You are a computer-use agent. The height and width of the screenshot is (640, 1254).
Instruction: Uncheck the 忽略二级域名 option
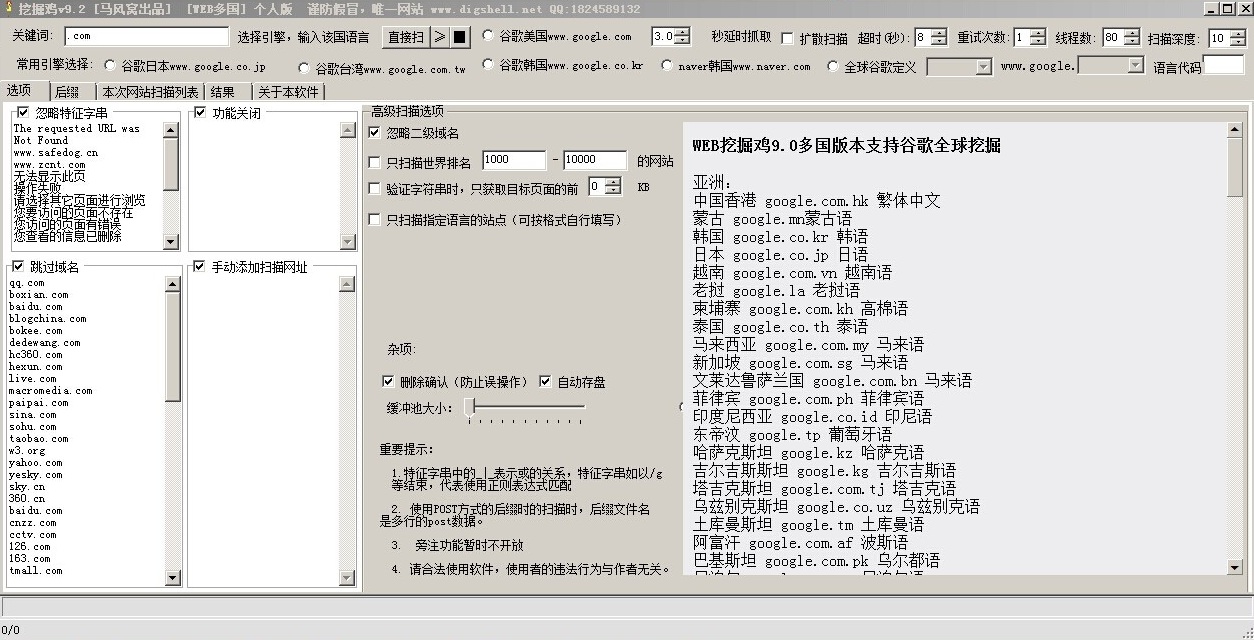click(x=374, y=131)
